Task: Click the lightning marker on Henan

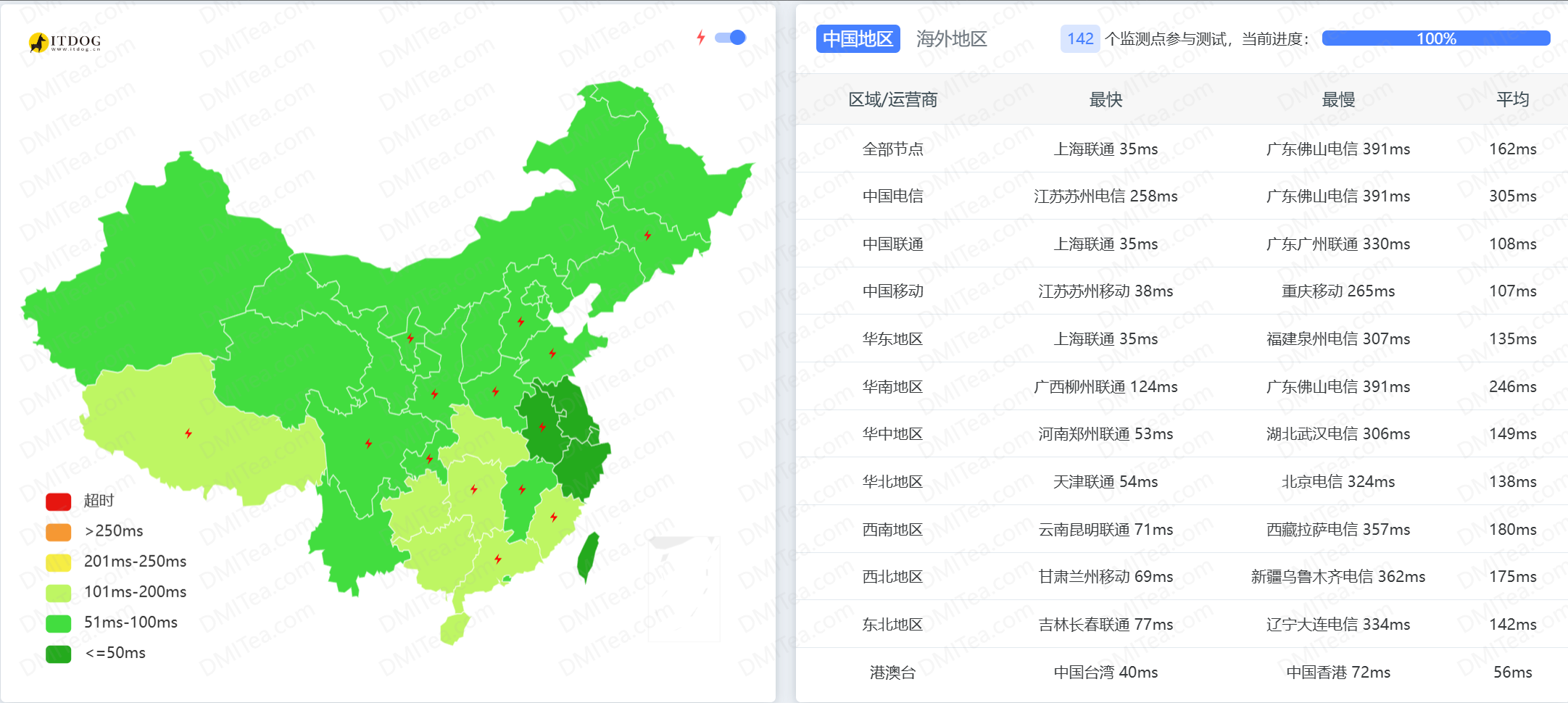Action: point(495,391)
